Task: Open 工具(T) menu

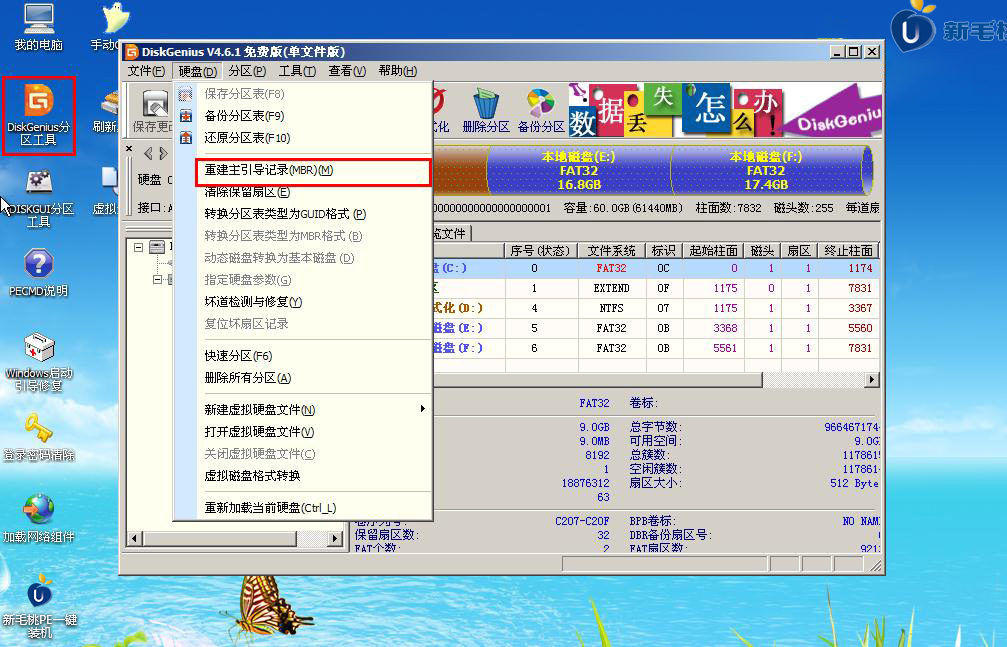Action: (297, 71)
